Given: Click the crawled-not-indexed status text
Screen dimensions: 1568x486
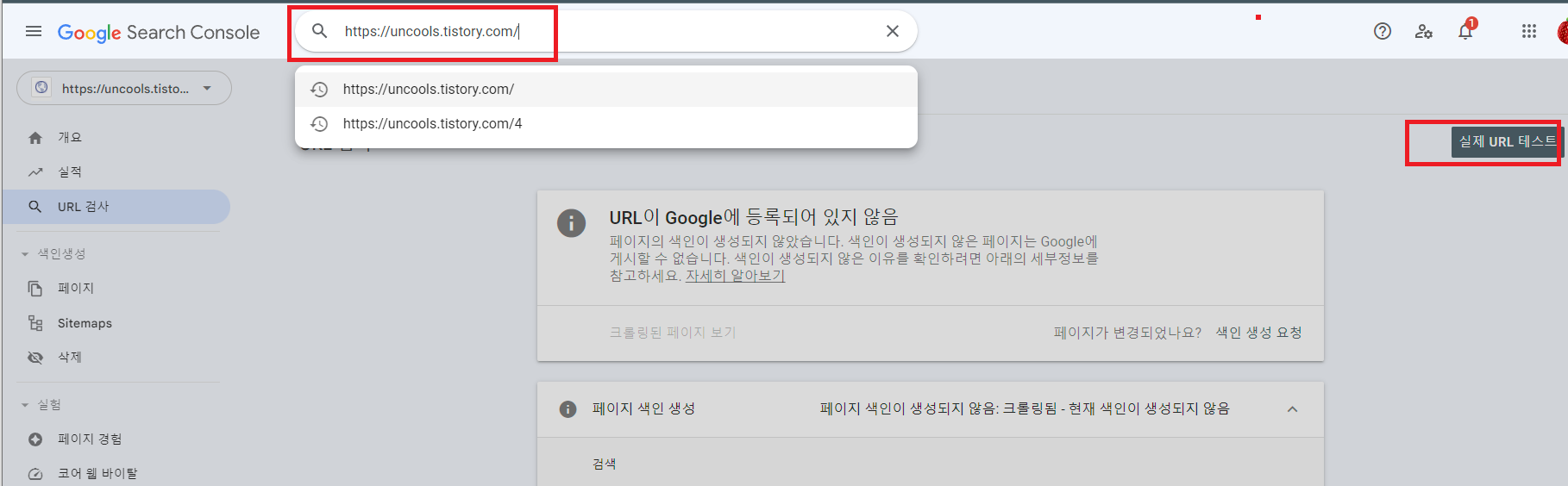Looking at the screenshot, I should coord(1025,408).
